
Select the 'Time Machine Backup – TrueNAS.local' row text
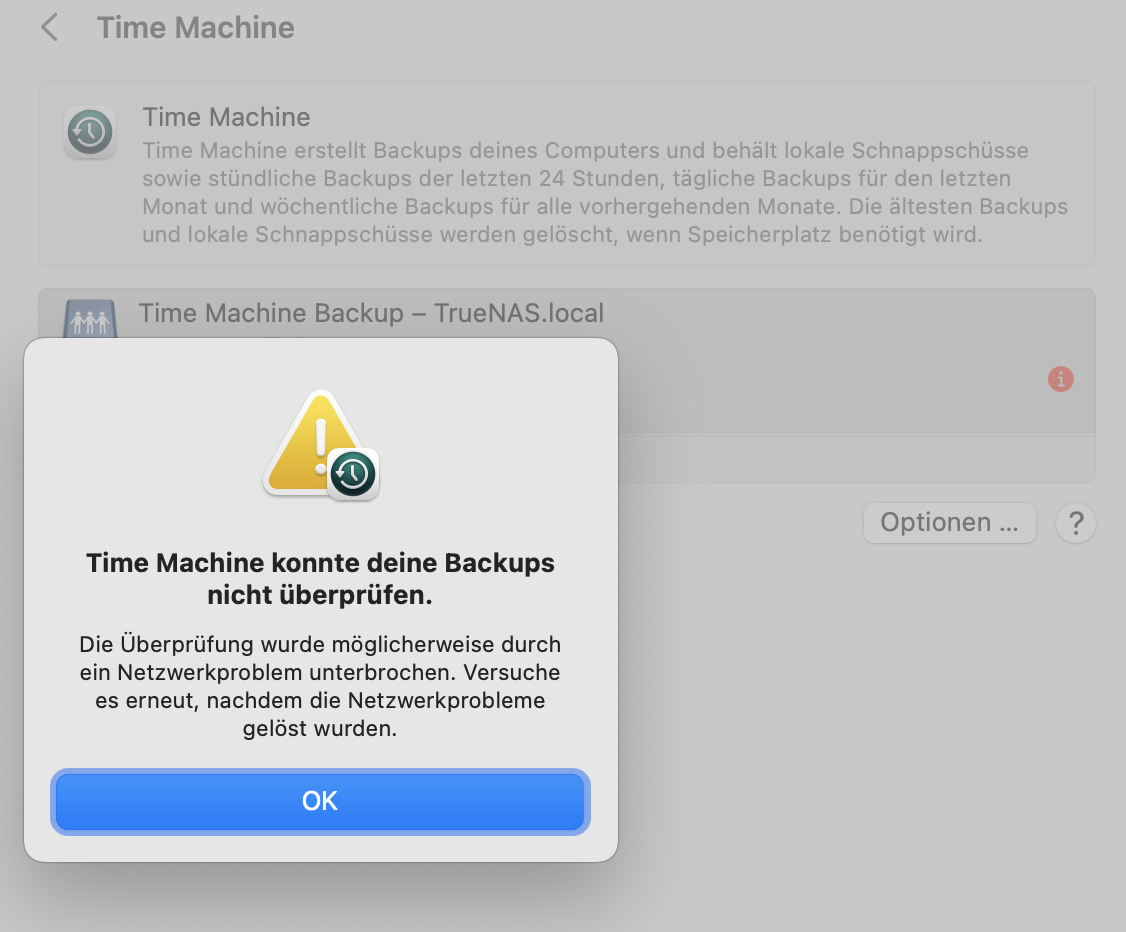tap(371, 313)
